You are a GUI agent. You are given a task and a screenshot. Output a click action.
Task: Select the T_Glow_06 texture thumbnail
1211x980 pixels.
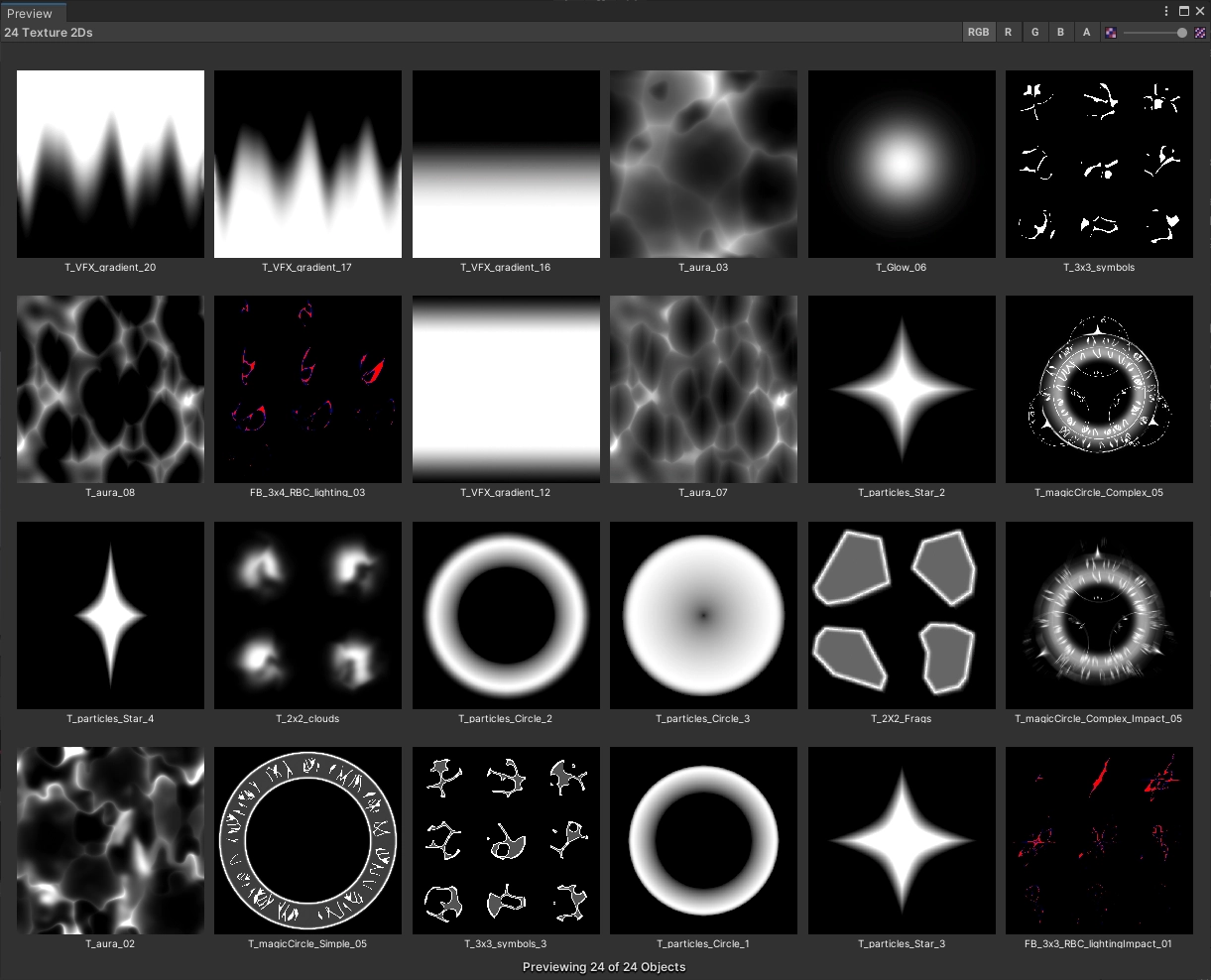[x=901, y=164]
